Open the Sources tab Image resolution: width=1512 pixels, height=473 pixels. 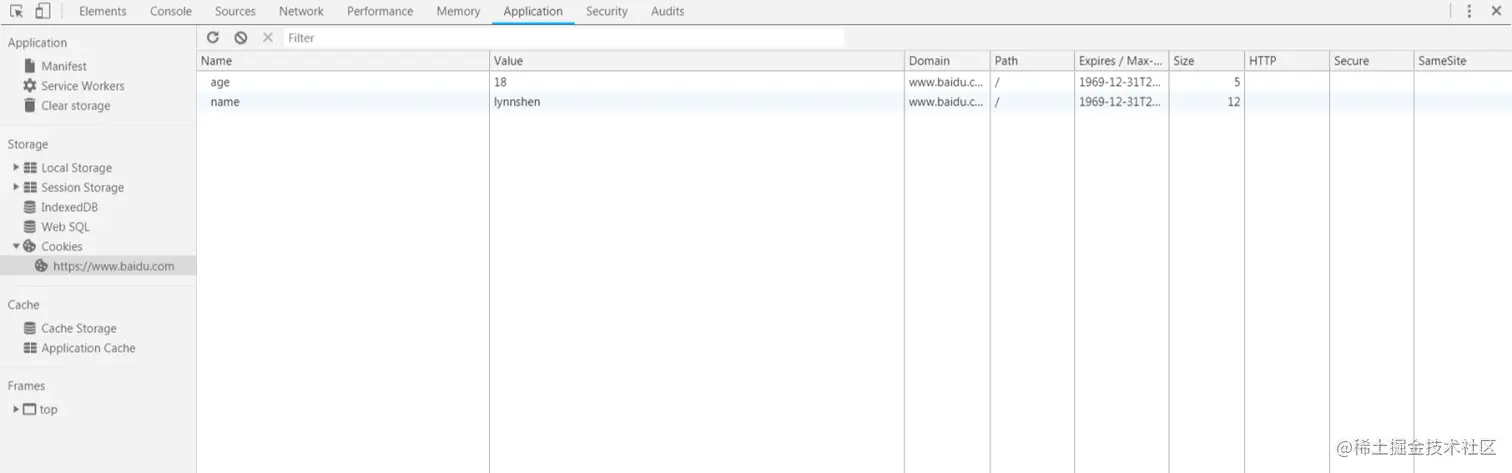click(235, 11)
